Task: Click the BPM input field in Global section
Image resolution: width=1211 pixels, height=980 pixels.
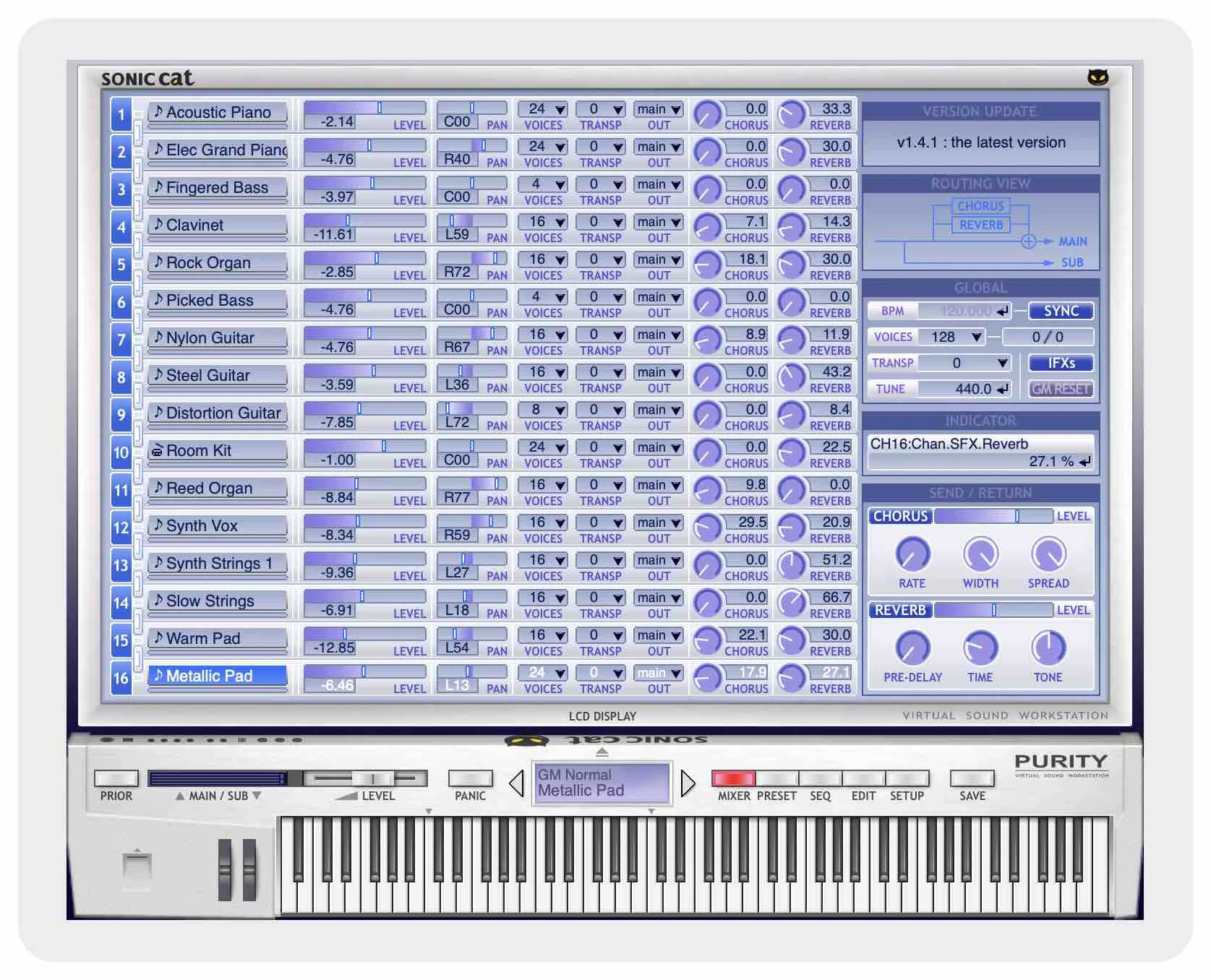Action: tap(962, 311)
